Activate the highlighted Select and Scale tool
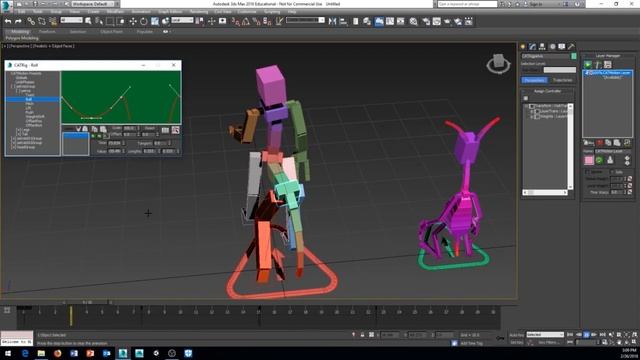640x360 pixels. (155, 21)
